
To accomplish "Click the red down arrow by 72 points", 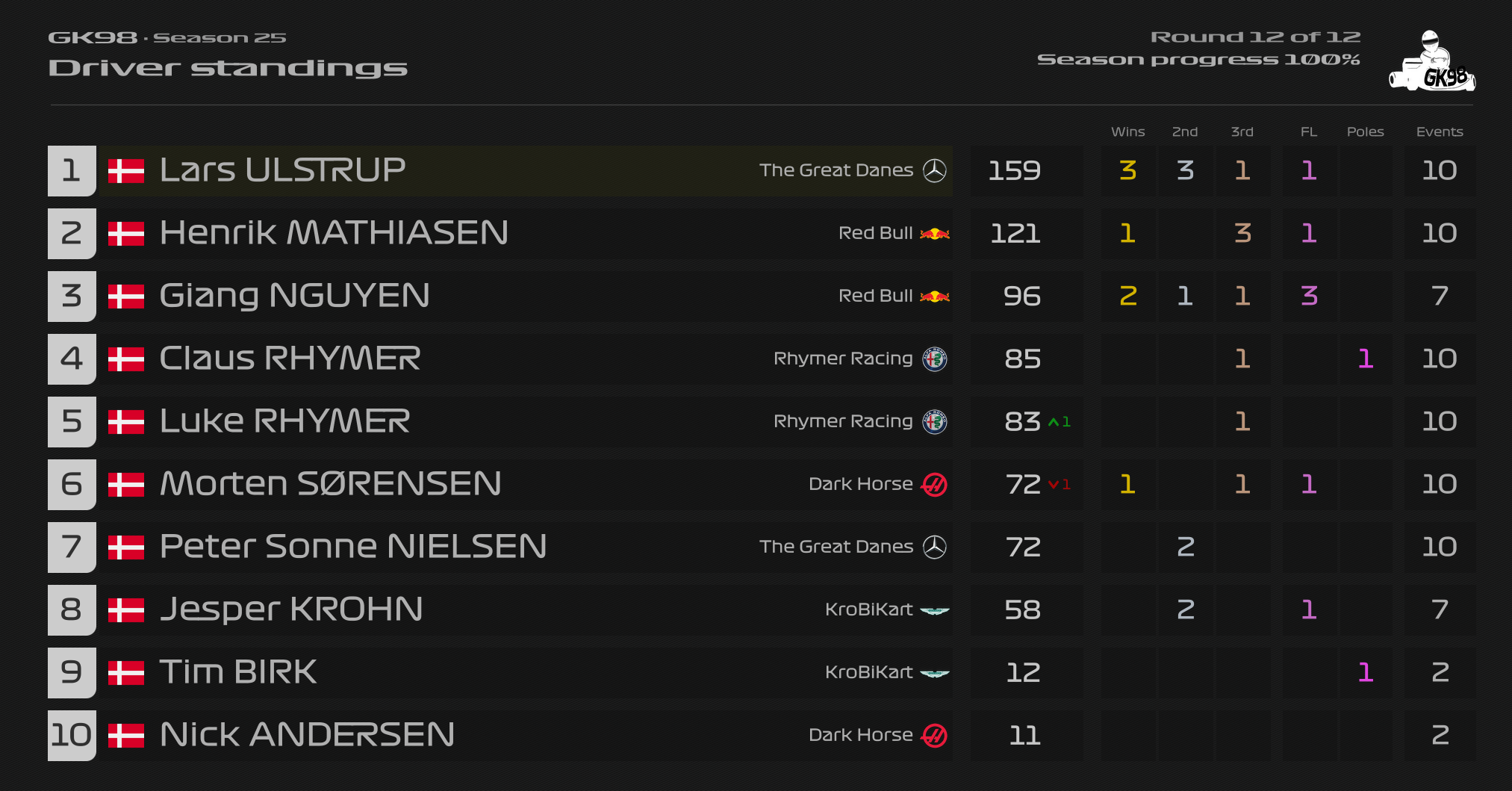I will point(1054,485).
